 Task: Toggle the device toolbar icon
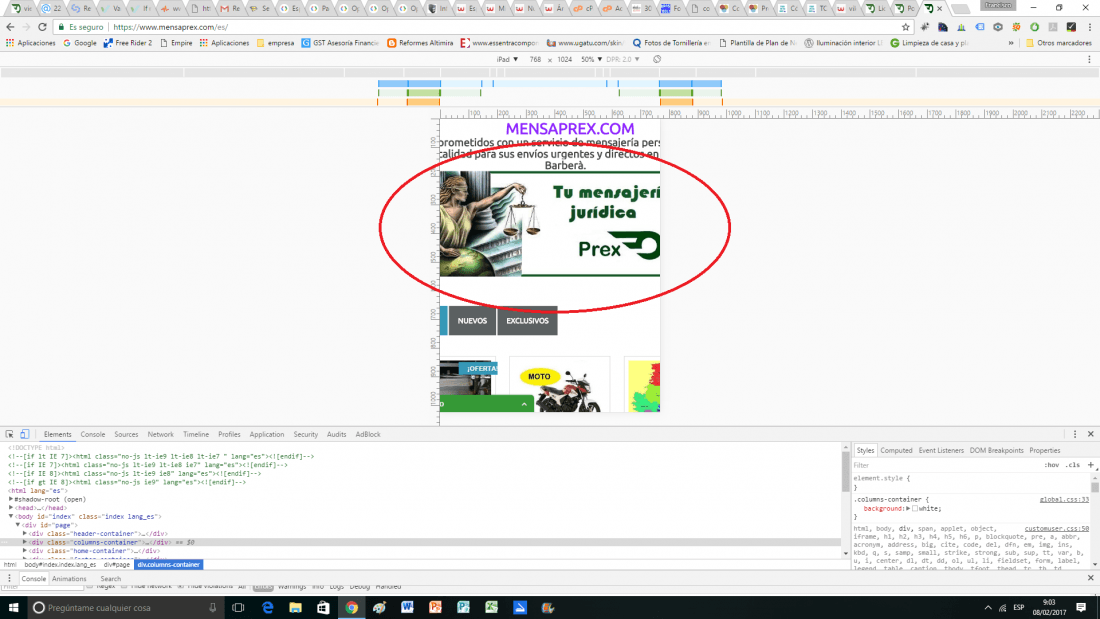coord(25,434)
